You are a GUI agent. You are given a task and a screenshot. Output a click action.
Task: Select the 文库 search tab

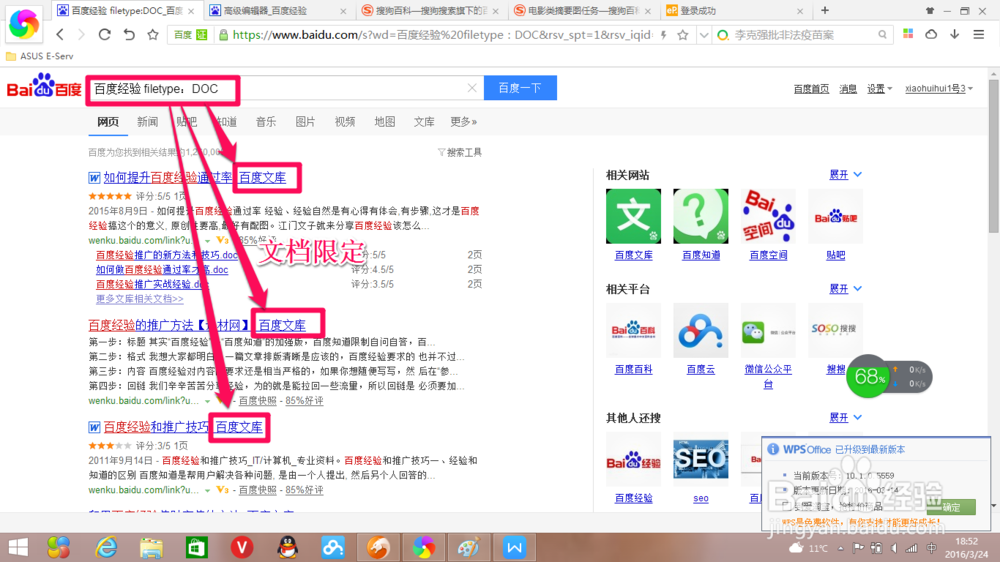coord(424,122)
